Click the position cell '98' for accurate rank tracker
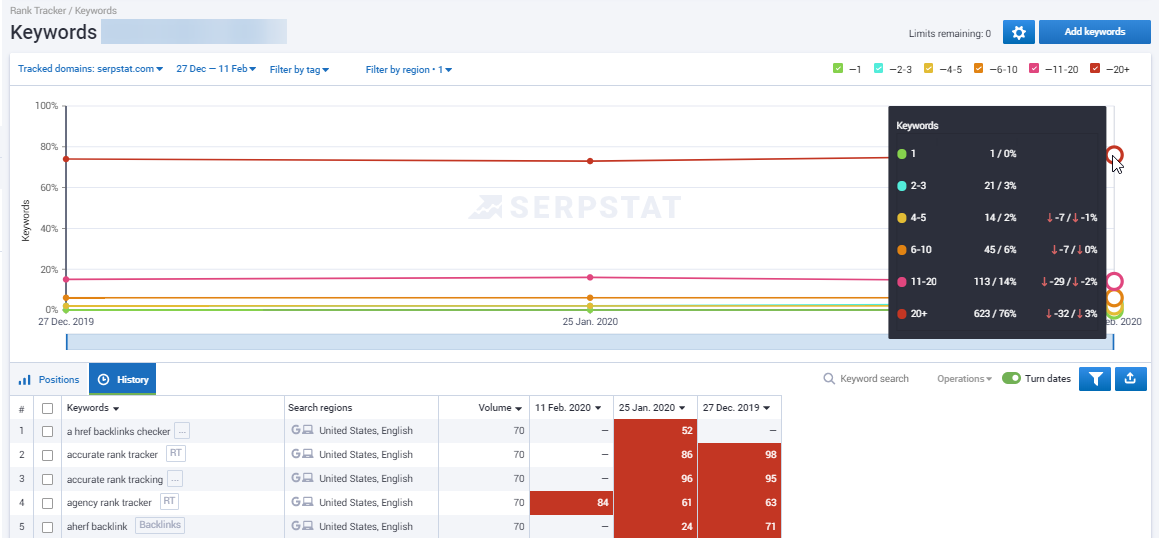The height and width of the screenshot is (538, 1159). click(x=740, y=455)
